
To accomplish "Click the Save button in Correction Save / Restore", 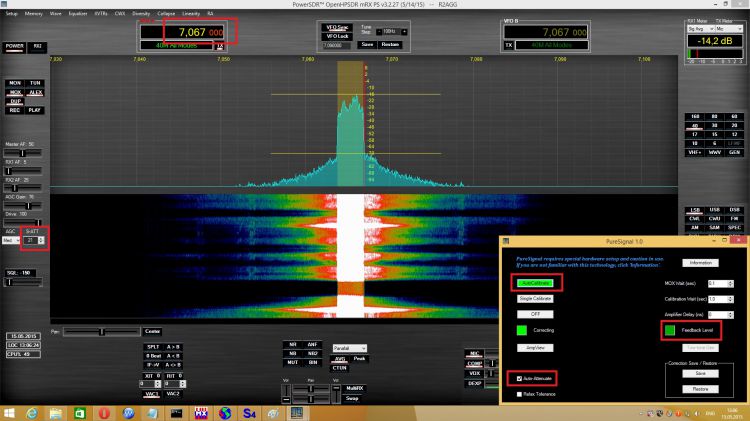I will tap(700, 373).
